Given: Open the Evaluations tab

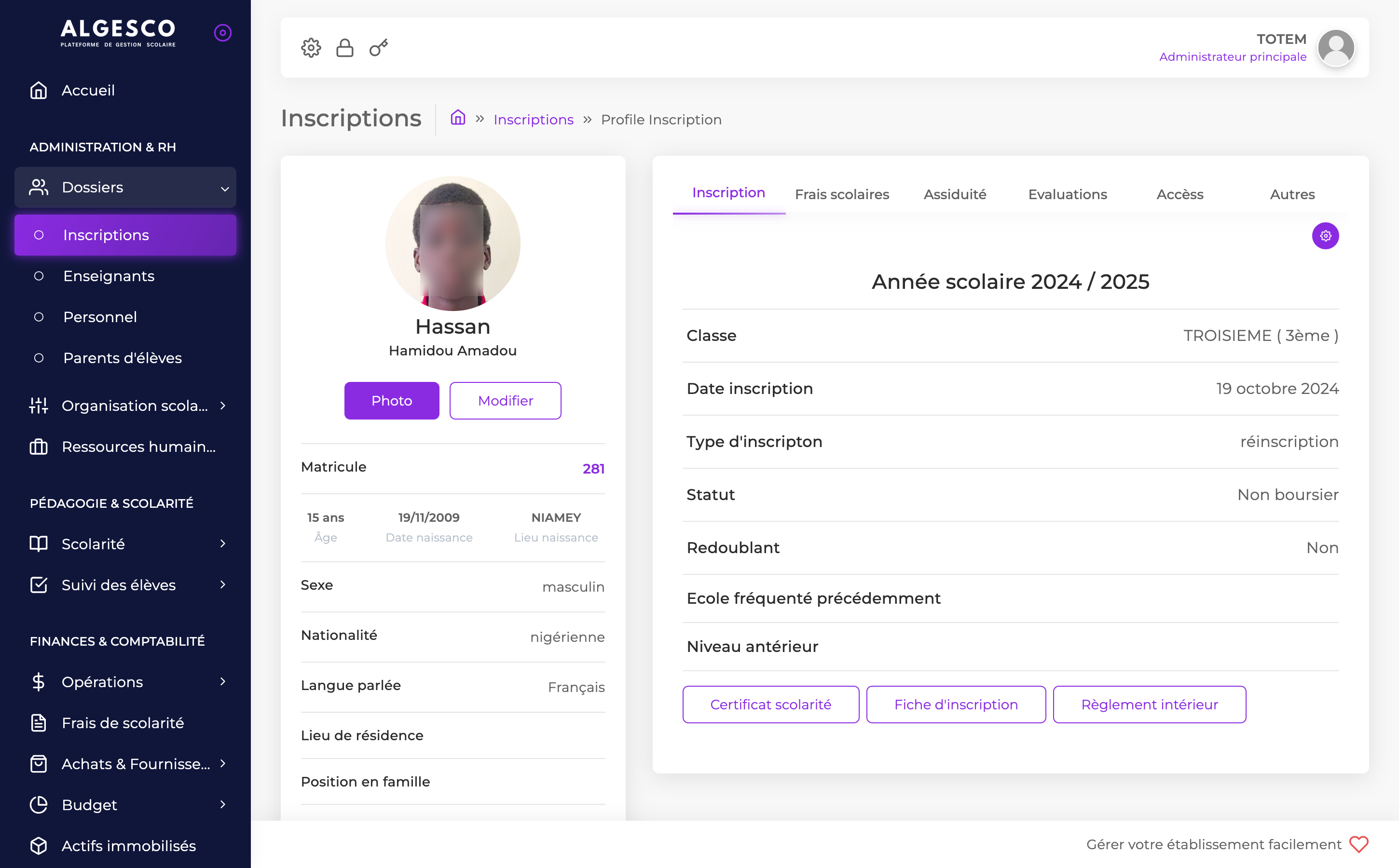Looking at the screenshot, I should 1067,194.
